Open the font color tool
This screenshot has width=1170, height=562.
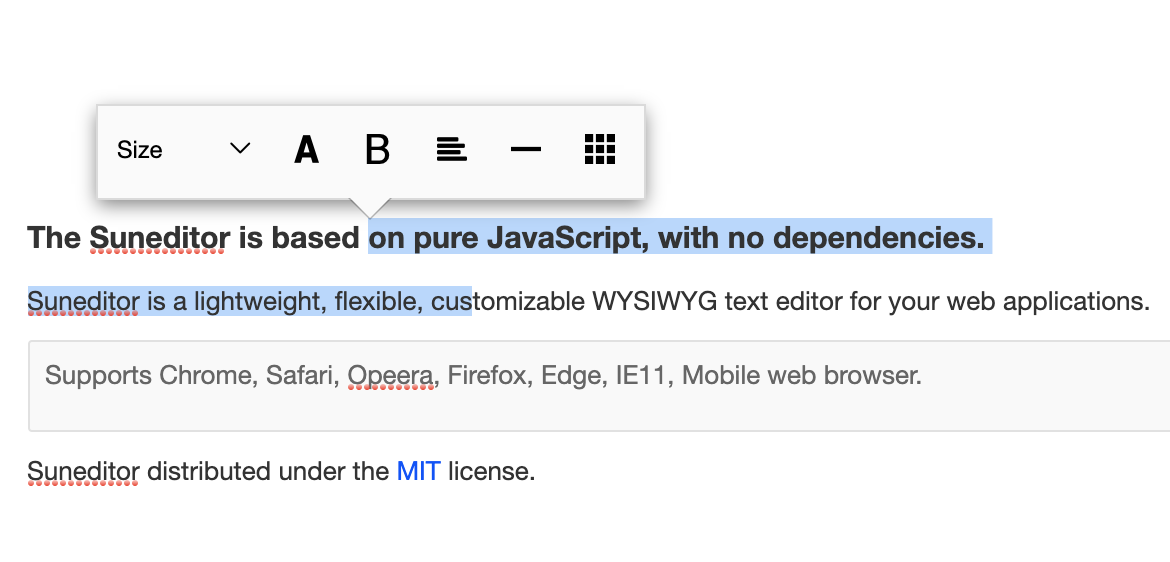306,150
